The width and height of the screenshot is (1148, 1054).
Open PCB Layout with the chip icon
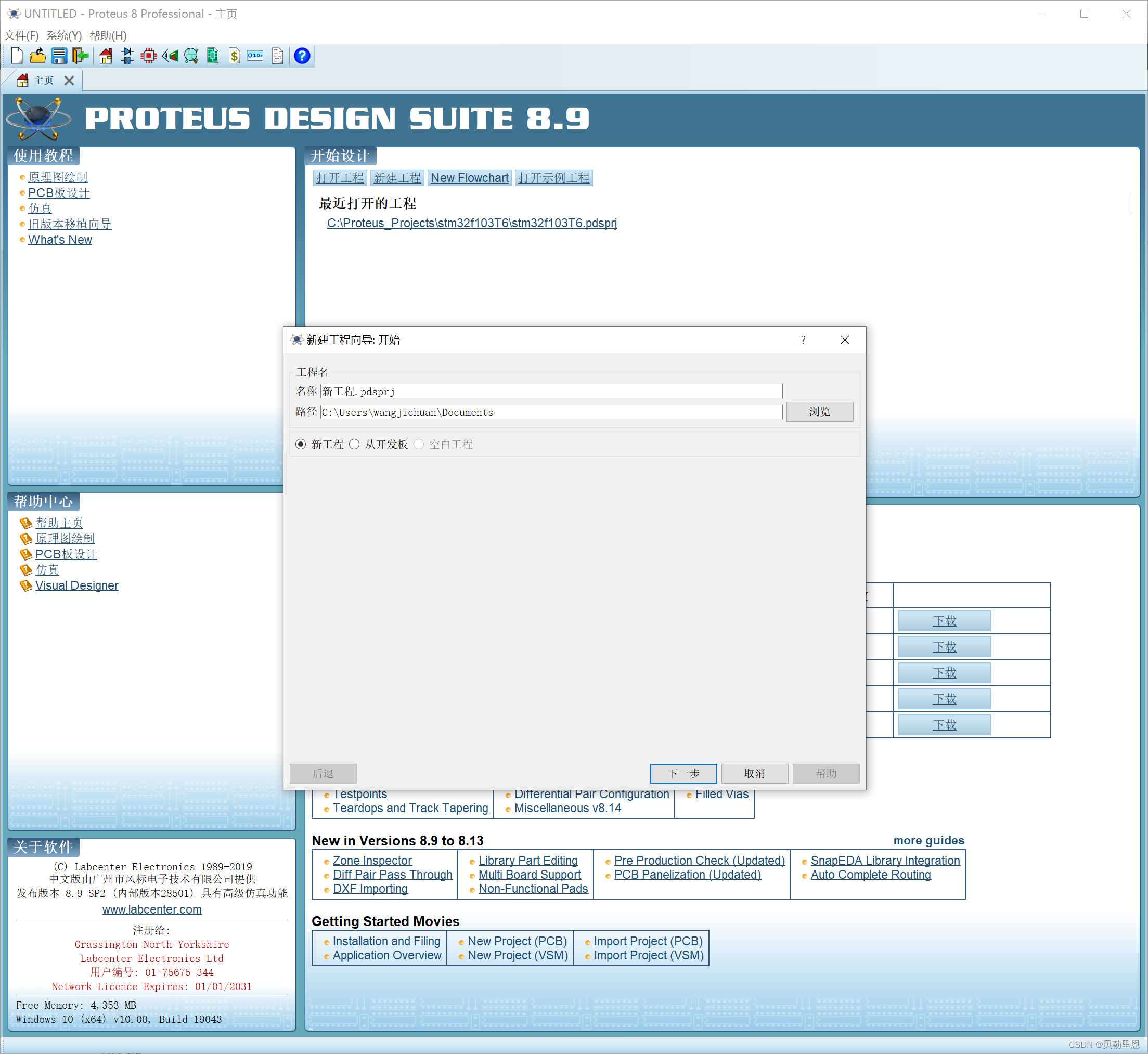(x=148, y=55)
